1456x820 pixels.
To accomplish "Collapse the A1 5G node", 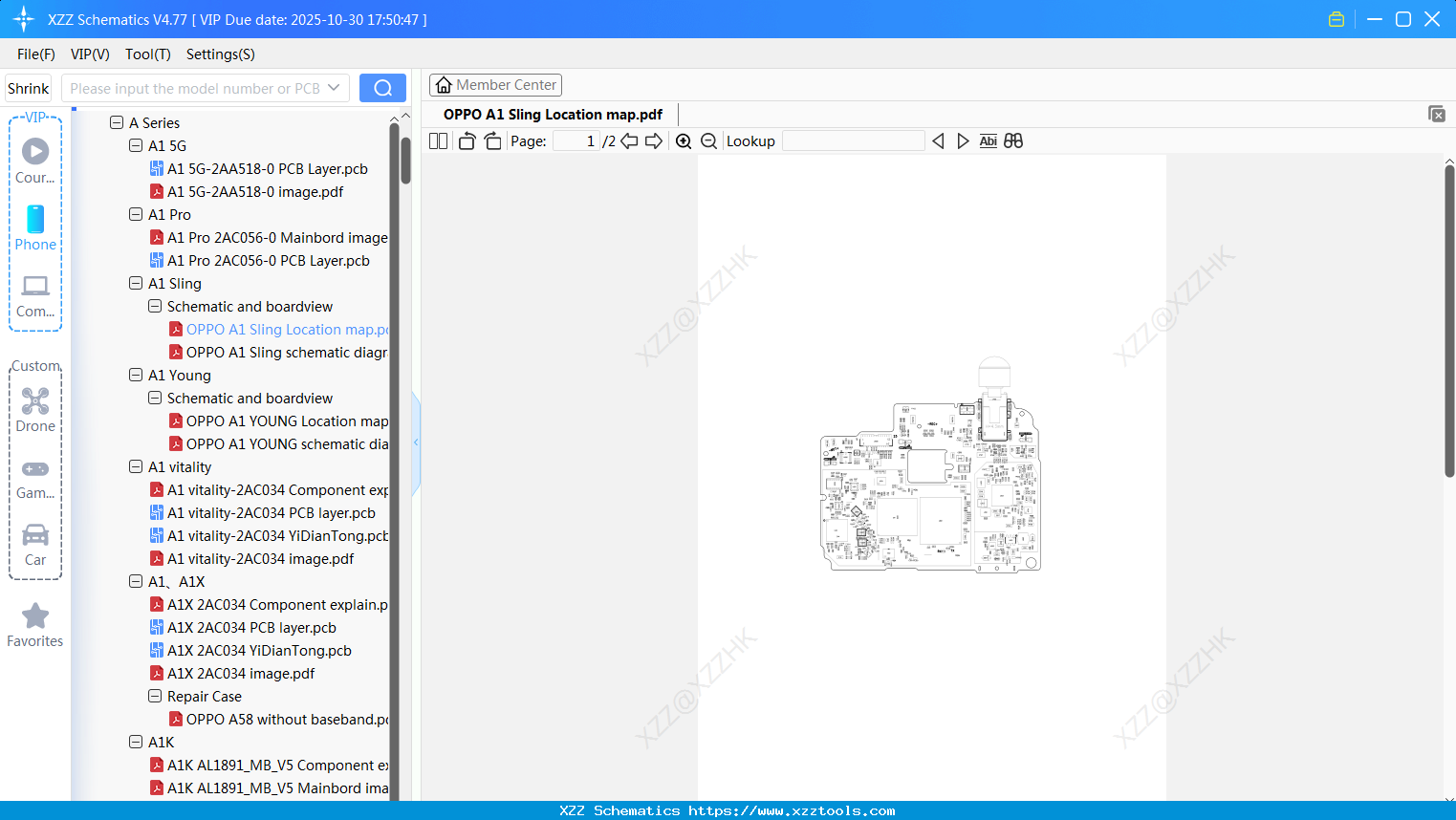I will (x=136, y=146).
